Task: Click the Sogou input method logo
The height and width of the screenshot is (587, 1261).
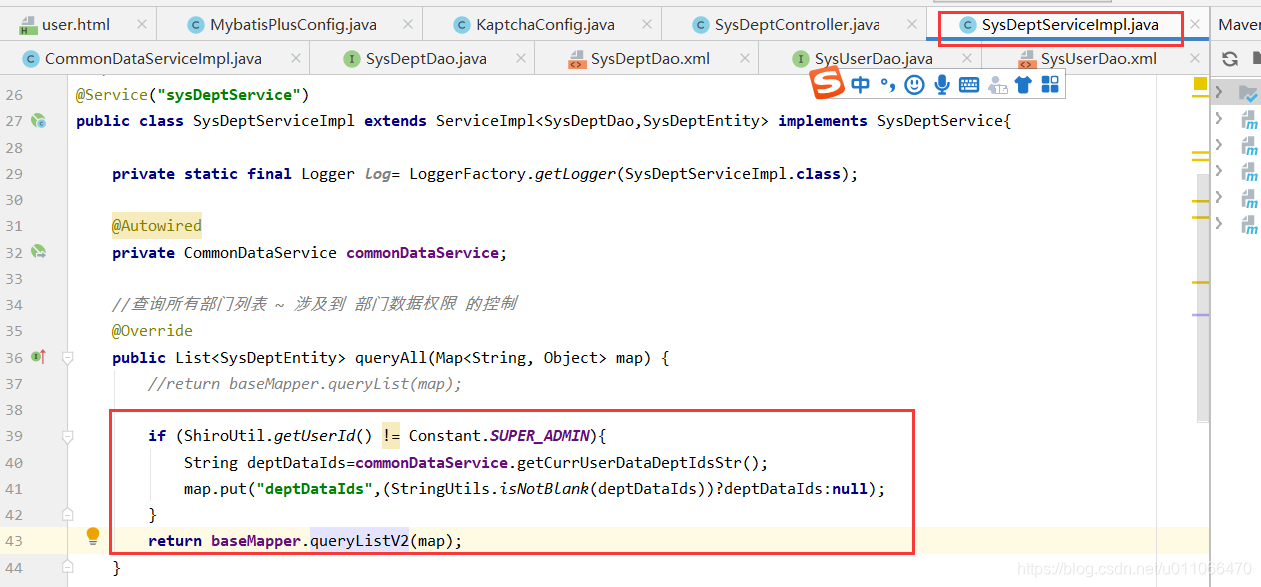Action: click(x=827, y=84)
